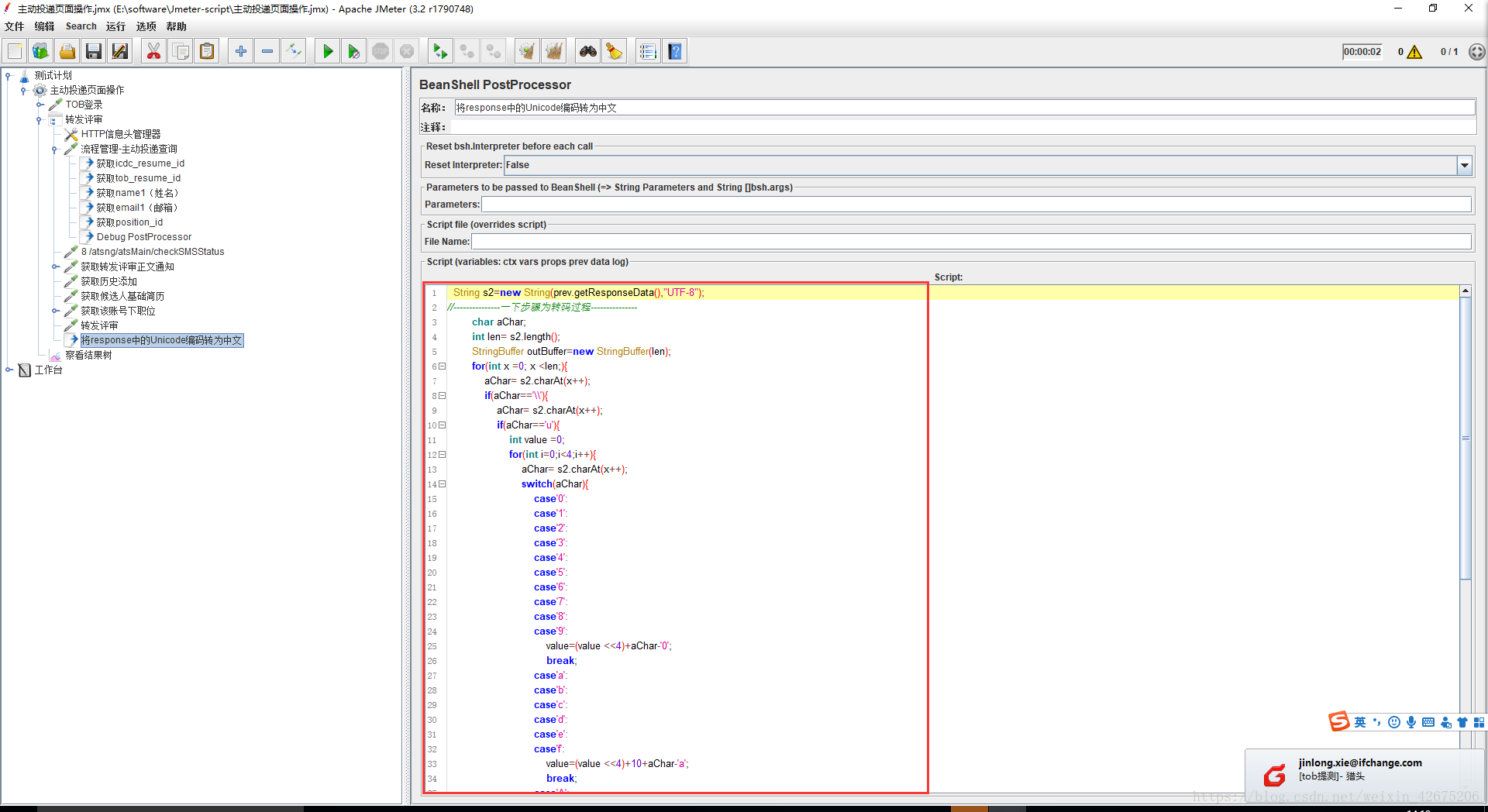Select 获取position_id extractor

(129, 222)
